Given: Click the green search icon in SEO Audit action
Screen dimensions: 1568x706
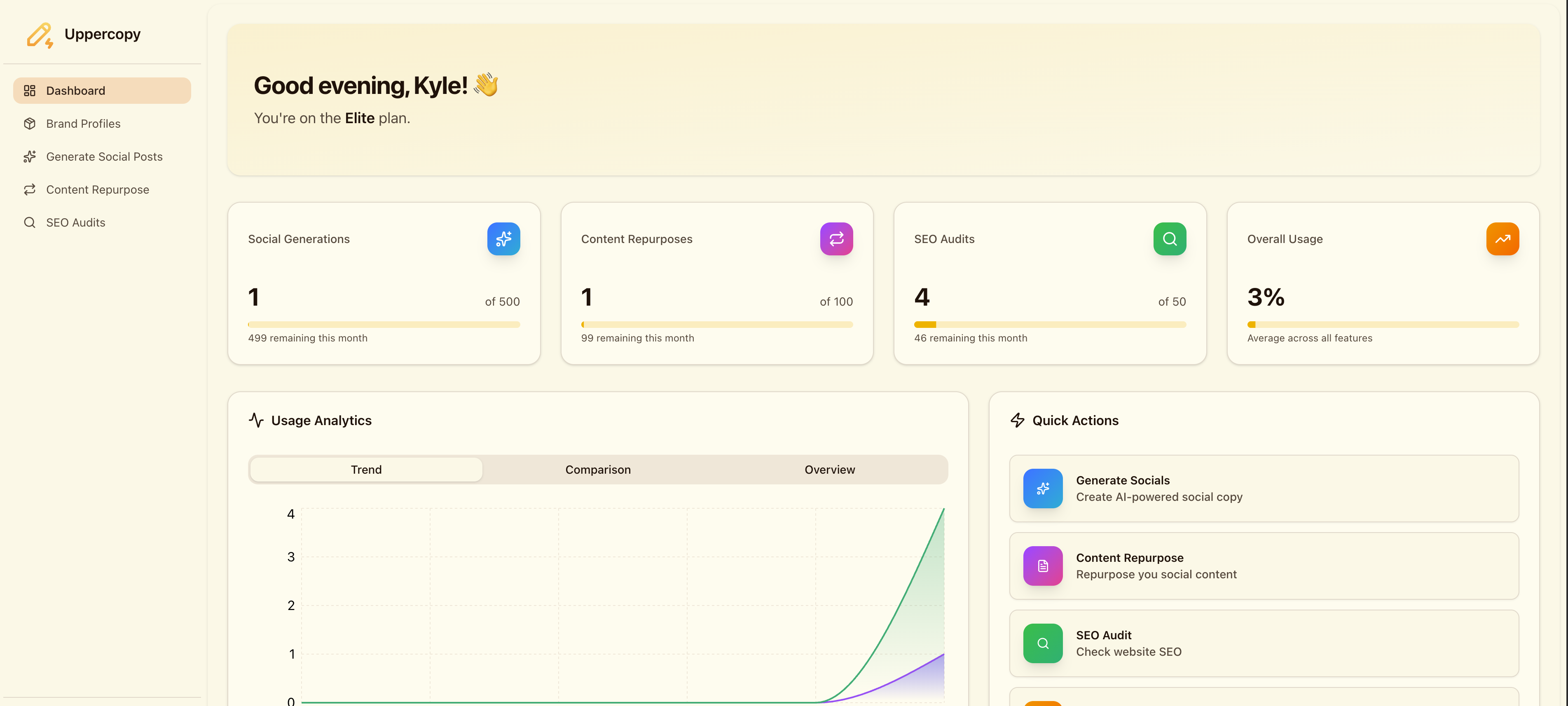Looking at the screenshot, I should pyautogui.click(x=1042, y=643).
